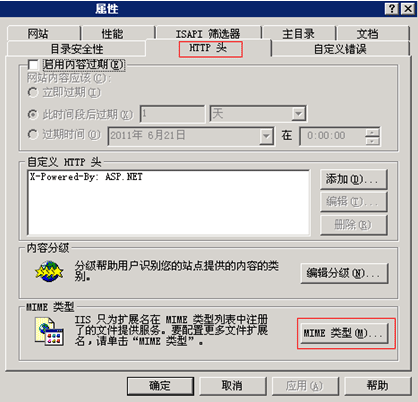
Task: Click the 编辑分级 button
Action: pos(344,273)
